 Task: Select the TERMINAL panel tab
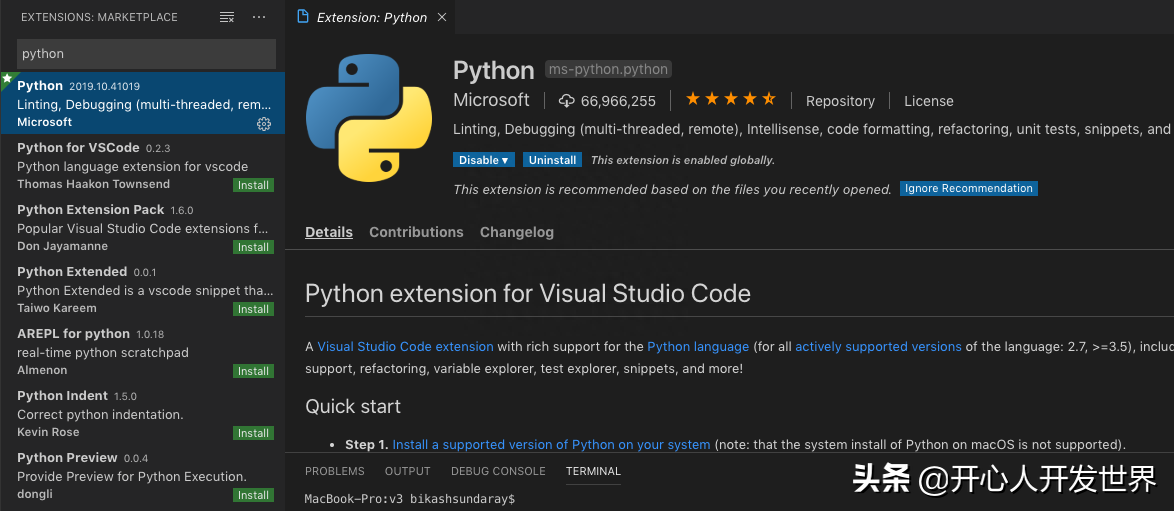[593, 471]
